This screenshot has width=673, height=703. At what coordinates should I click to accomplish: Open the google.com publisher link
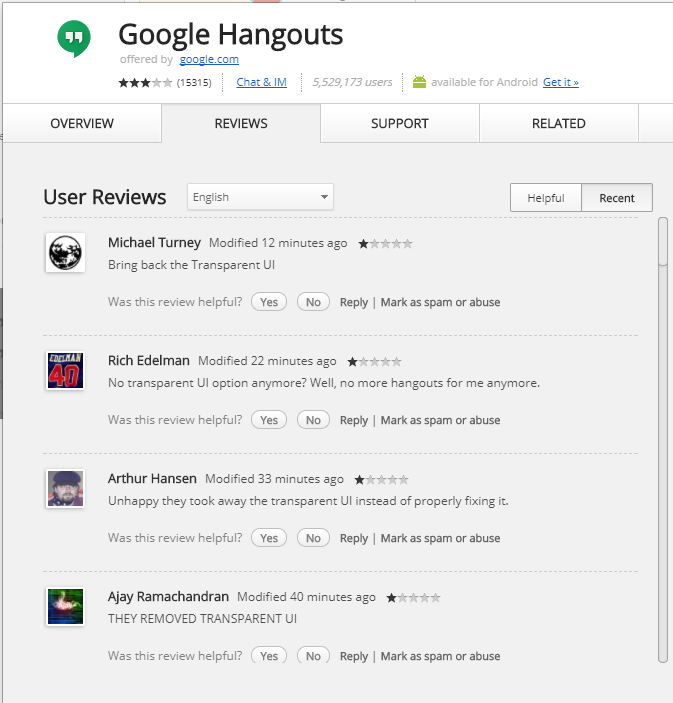[x=209, y=59]
